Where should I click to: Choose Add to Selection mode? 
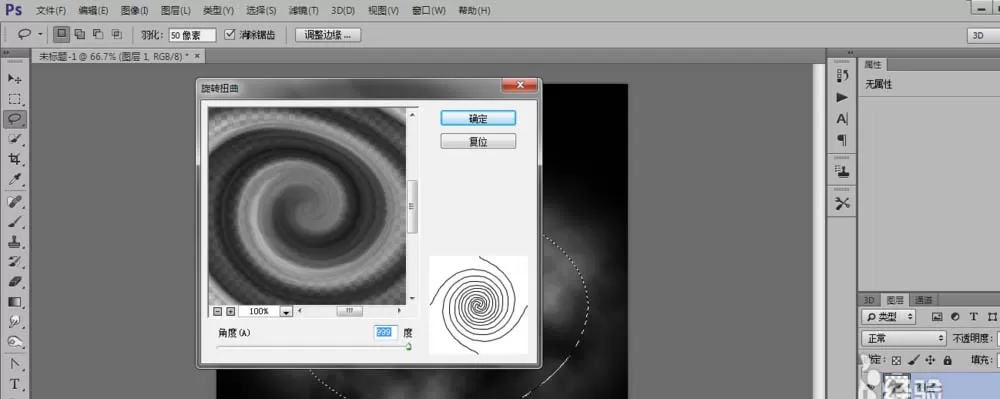tap(80, 34)
